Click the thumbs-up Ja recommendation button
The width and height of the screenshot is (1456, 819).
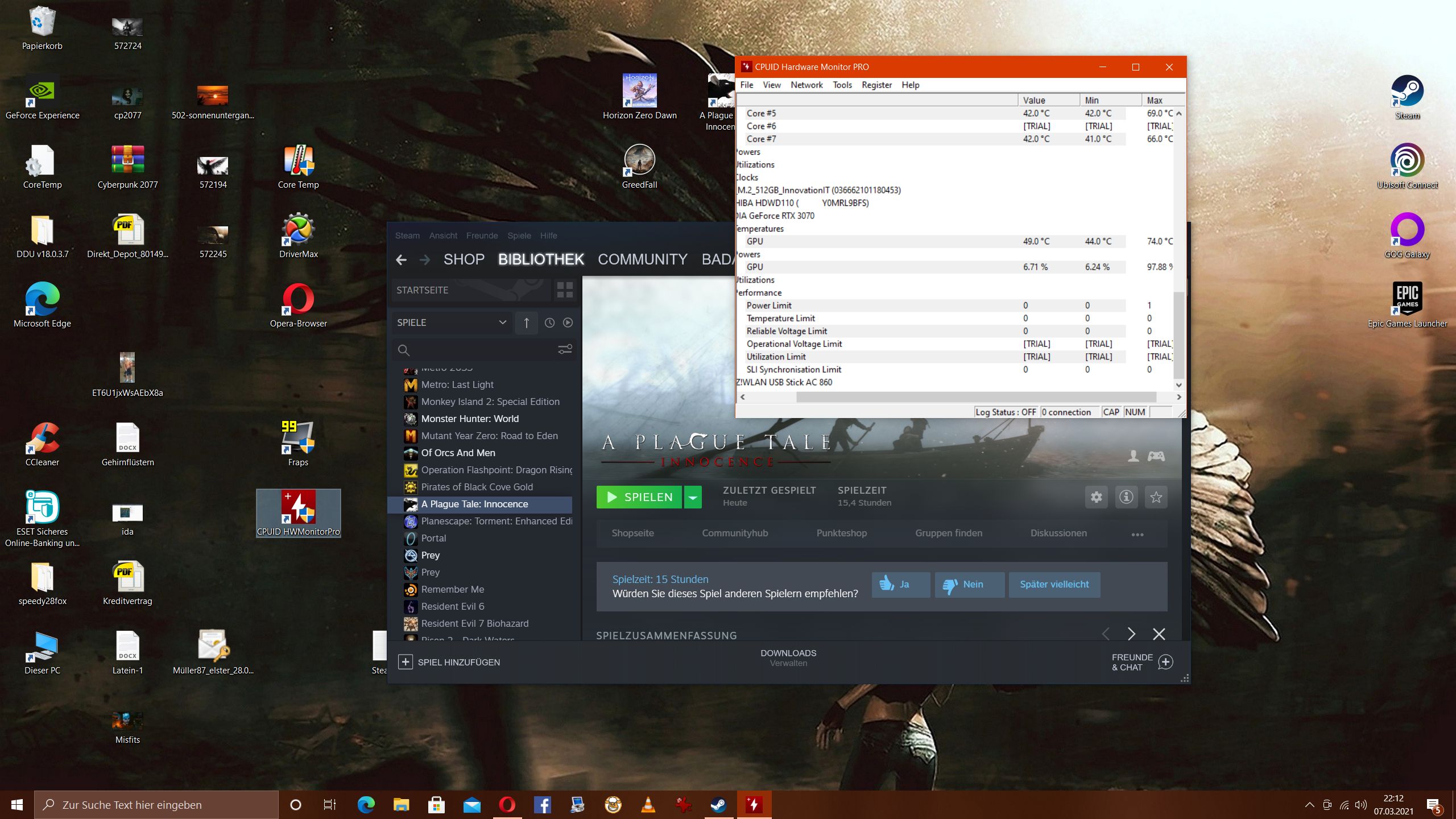pos(900,584)
